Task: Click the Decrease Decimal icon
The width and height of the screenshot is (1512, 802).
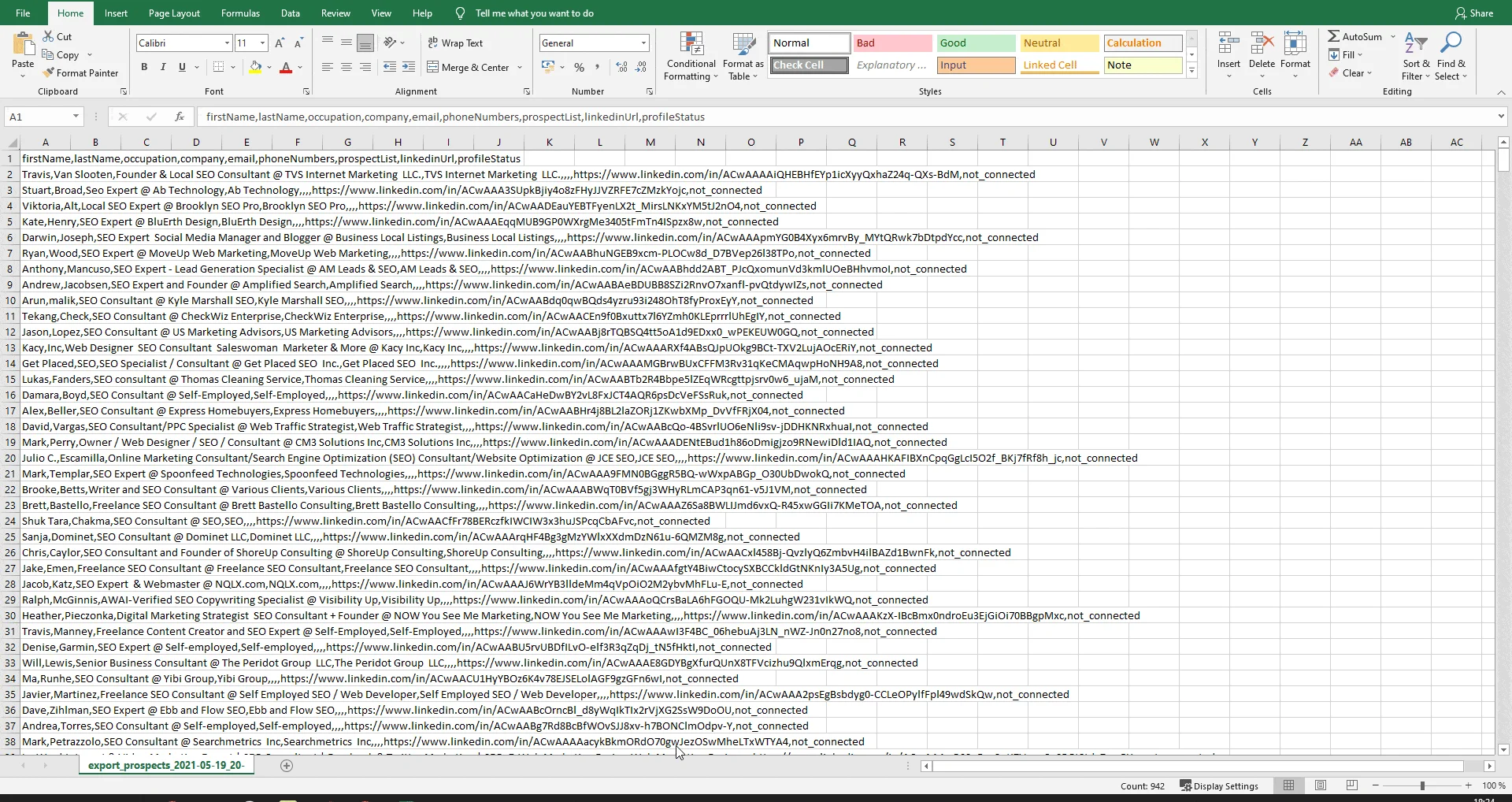Action: [x=641, y=67]
